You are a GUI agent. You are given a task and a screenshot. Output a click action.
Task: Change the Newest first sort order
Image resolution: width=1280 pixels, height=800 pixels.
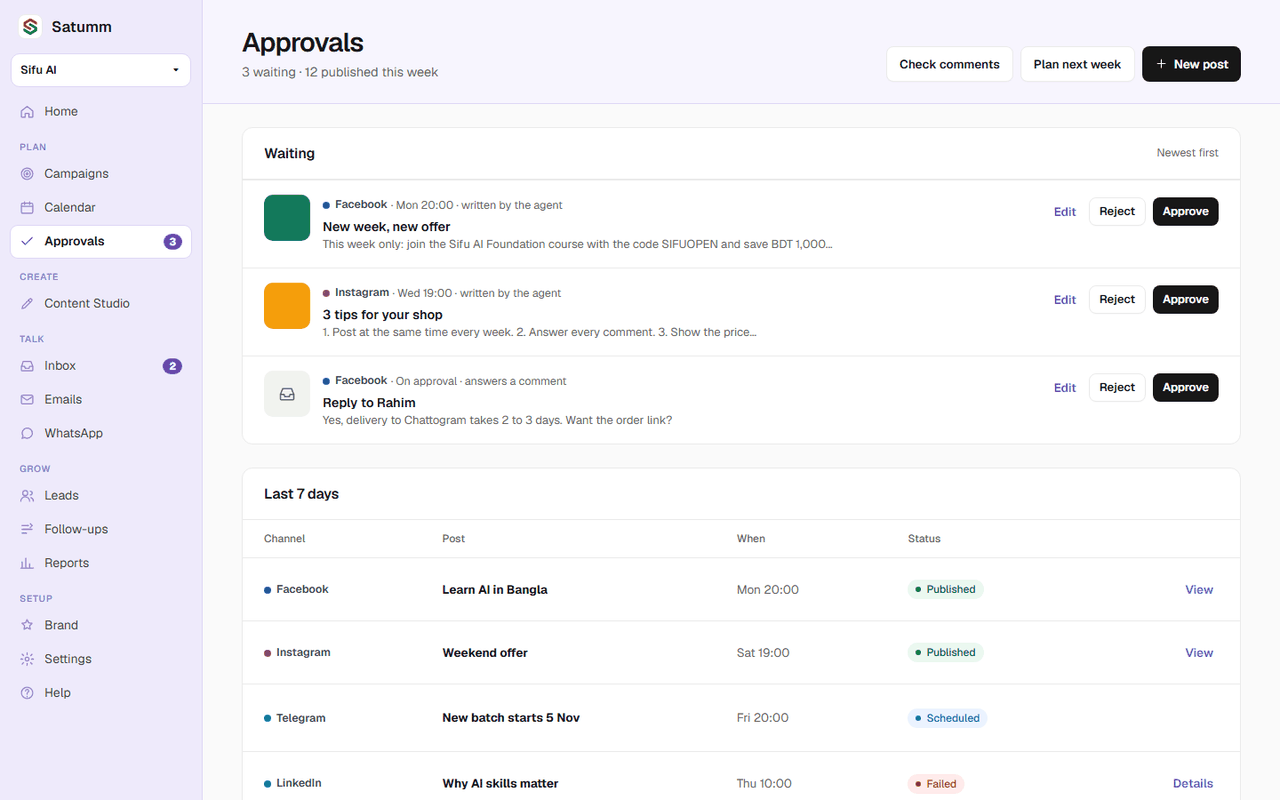[1187, 153]
